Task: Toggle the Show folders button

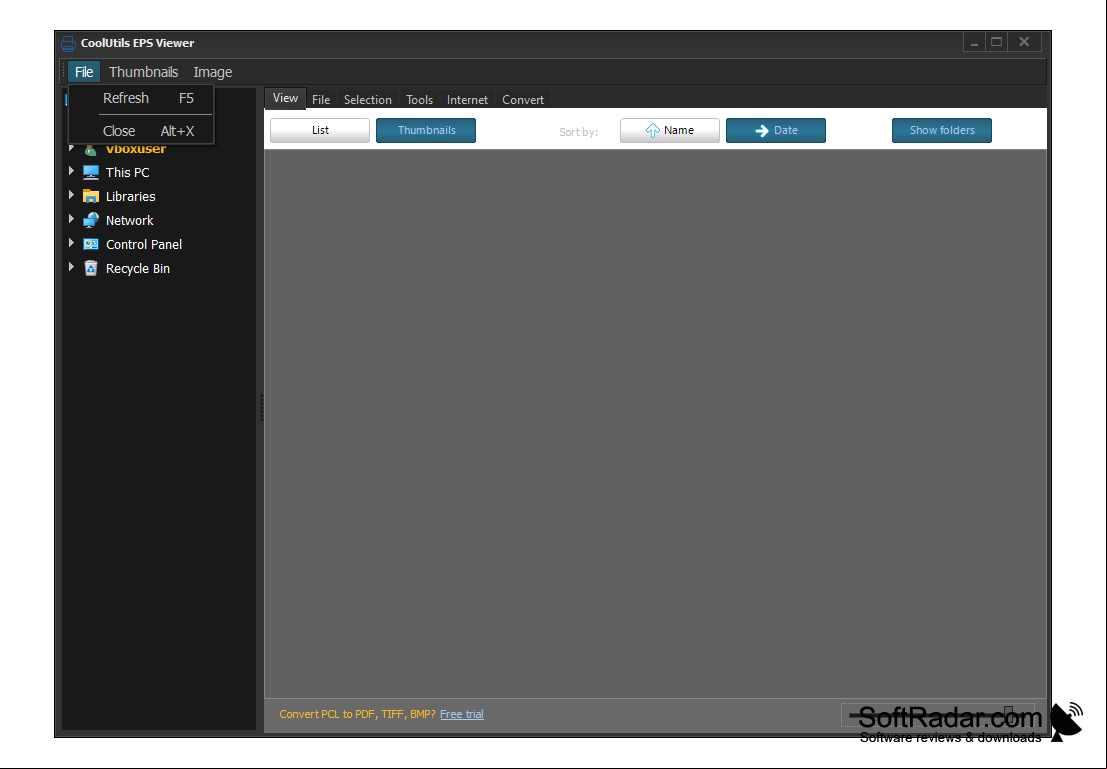Action: tap(942, 131)
